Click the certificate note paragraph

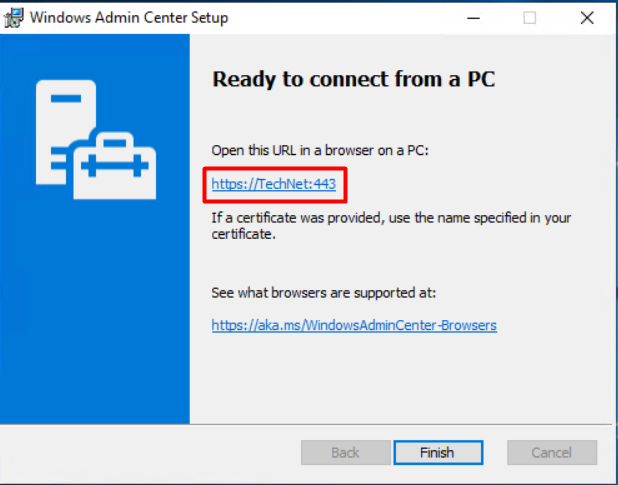(x=391, y=226)
